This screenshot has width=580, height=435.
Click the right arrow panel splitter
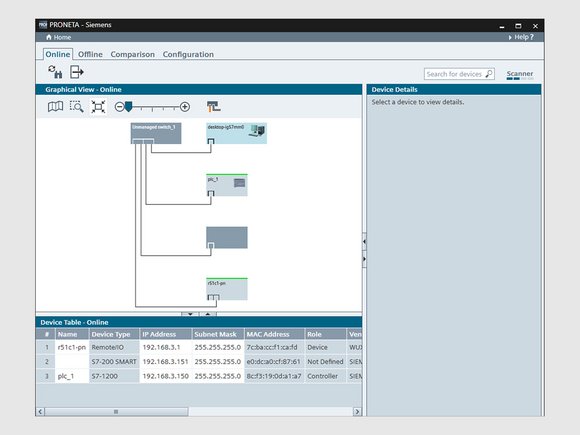tap(364, 259)
